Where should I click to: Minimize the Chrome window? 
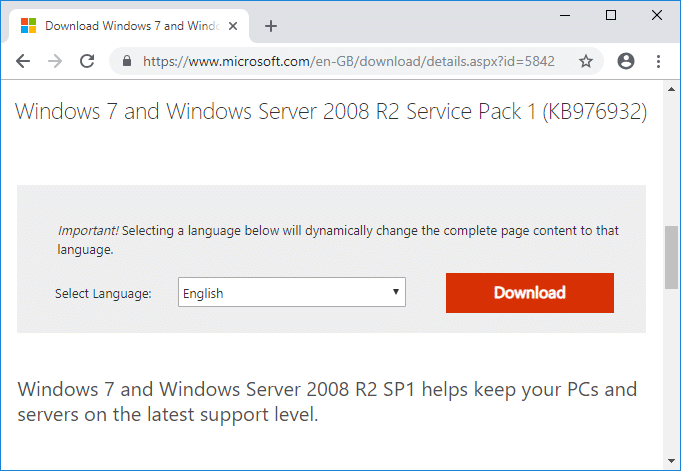pos(565,15)
